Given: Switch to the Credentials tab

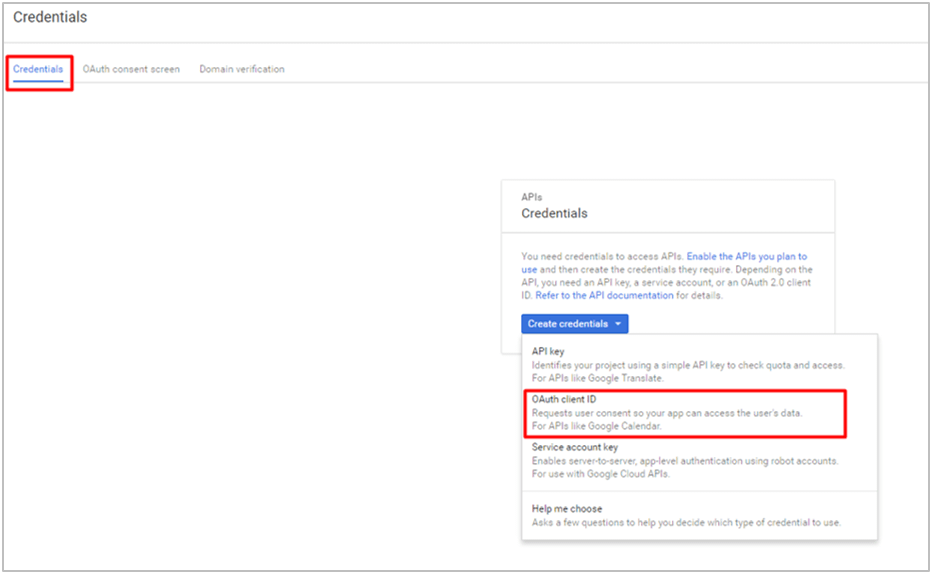Looking at the screenshot, I should [38, 69].
